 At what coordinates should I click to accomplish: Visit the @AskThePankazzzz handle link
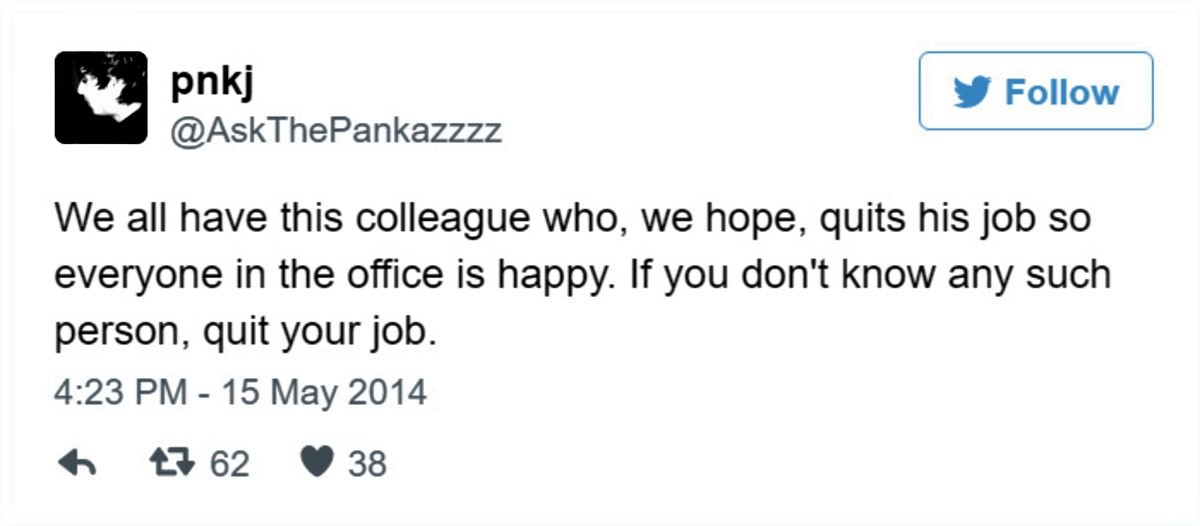(x=335, y=130)
